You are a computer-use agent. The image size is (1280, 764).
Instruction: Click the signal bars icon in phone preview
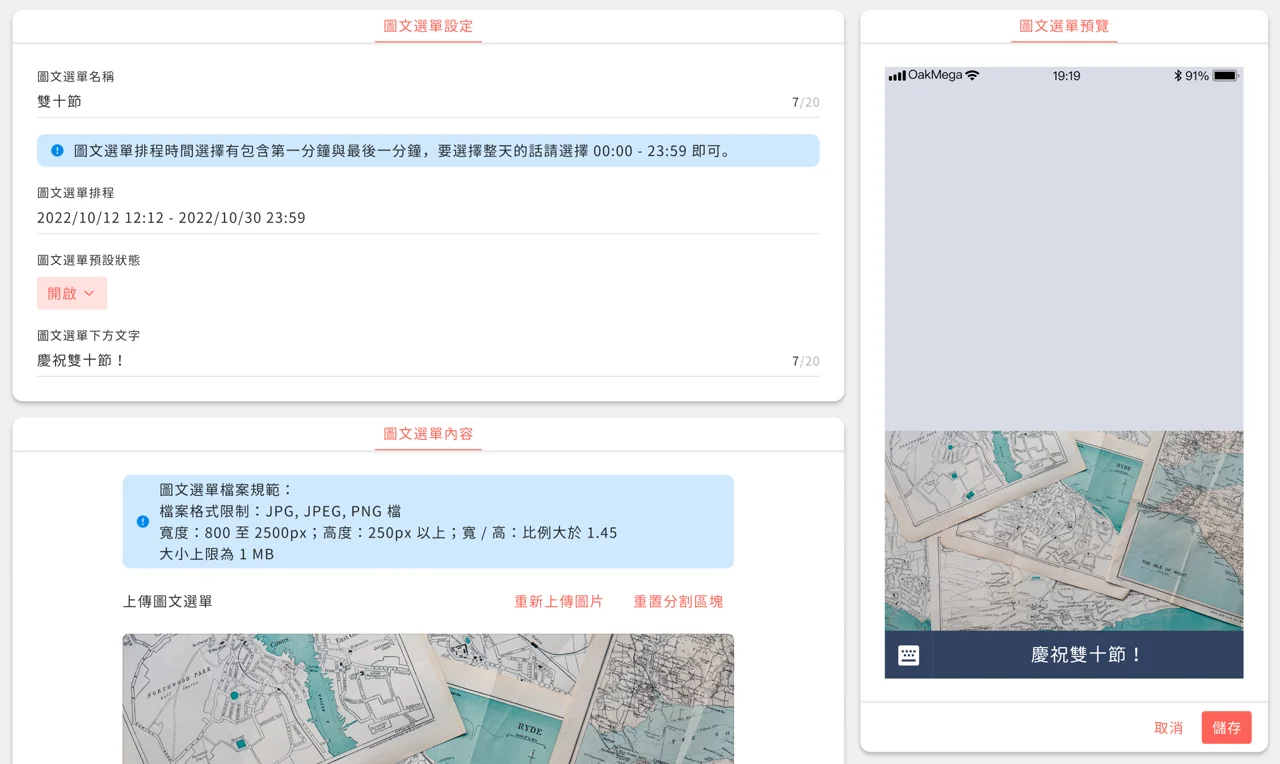[x=897, y=76]
